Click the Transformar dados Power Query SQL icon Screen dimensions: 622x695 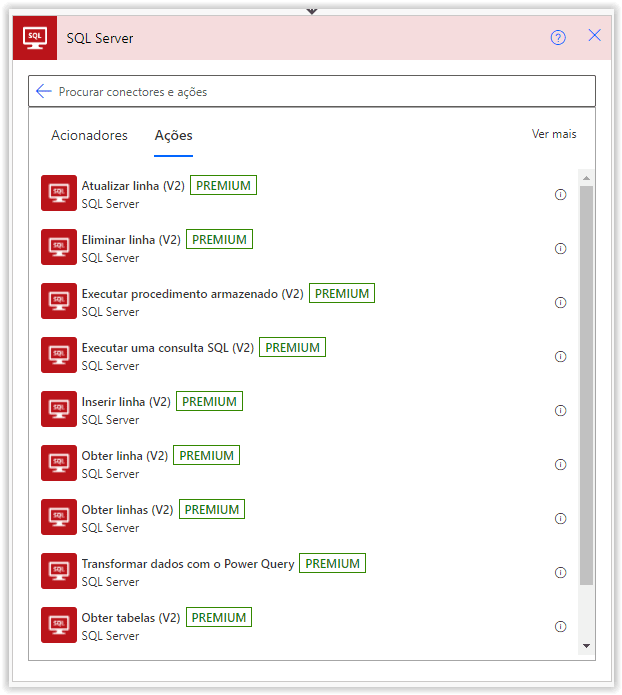[59, 571]
